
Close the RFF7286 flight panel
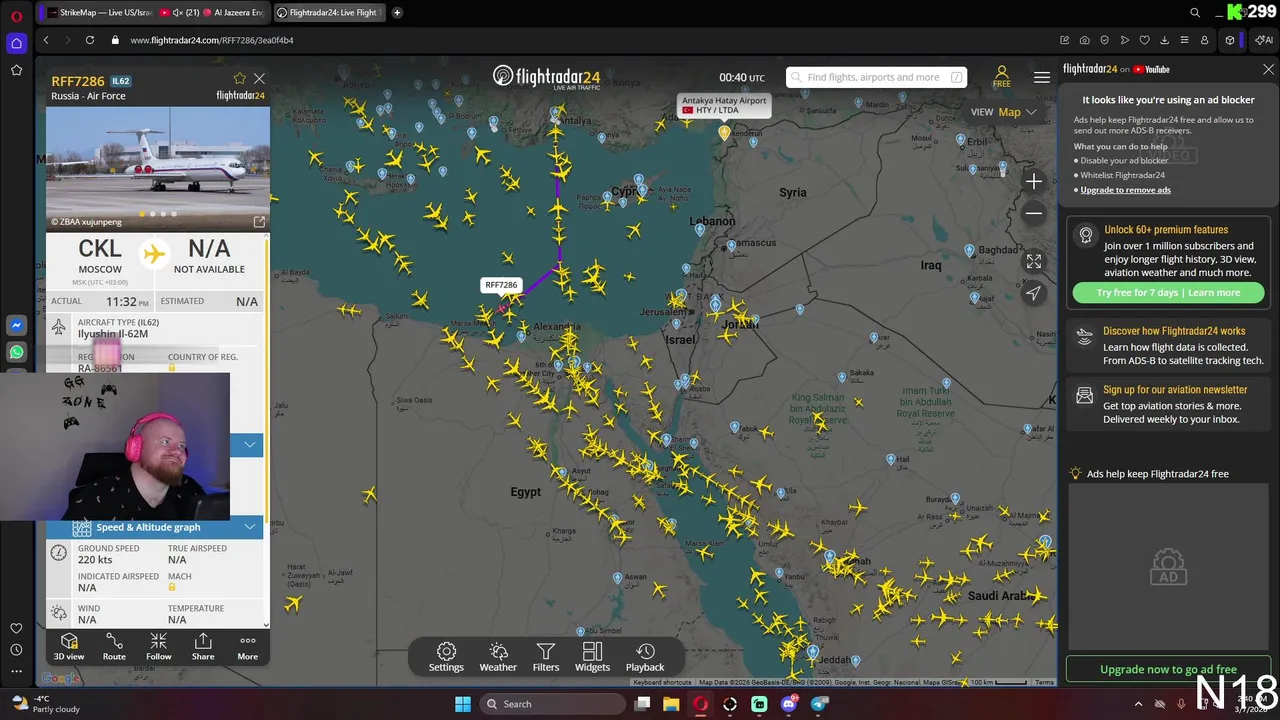tap(259, 78)
